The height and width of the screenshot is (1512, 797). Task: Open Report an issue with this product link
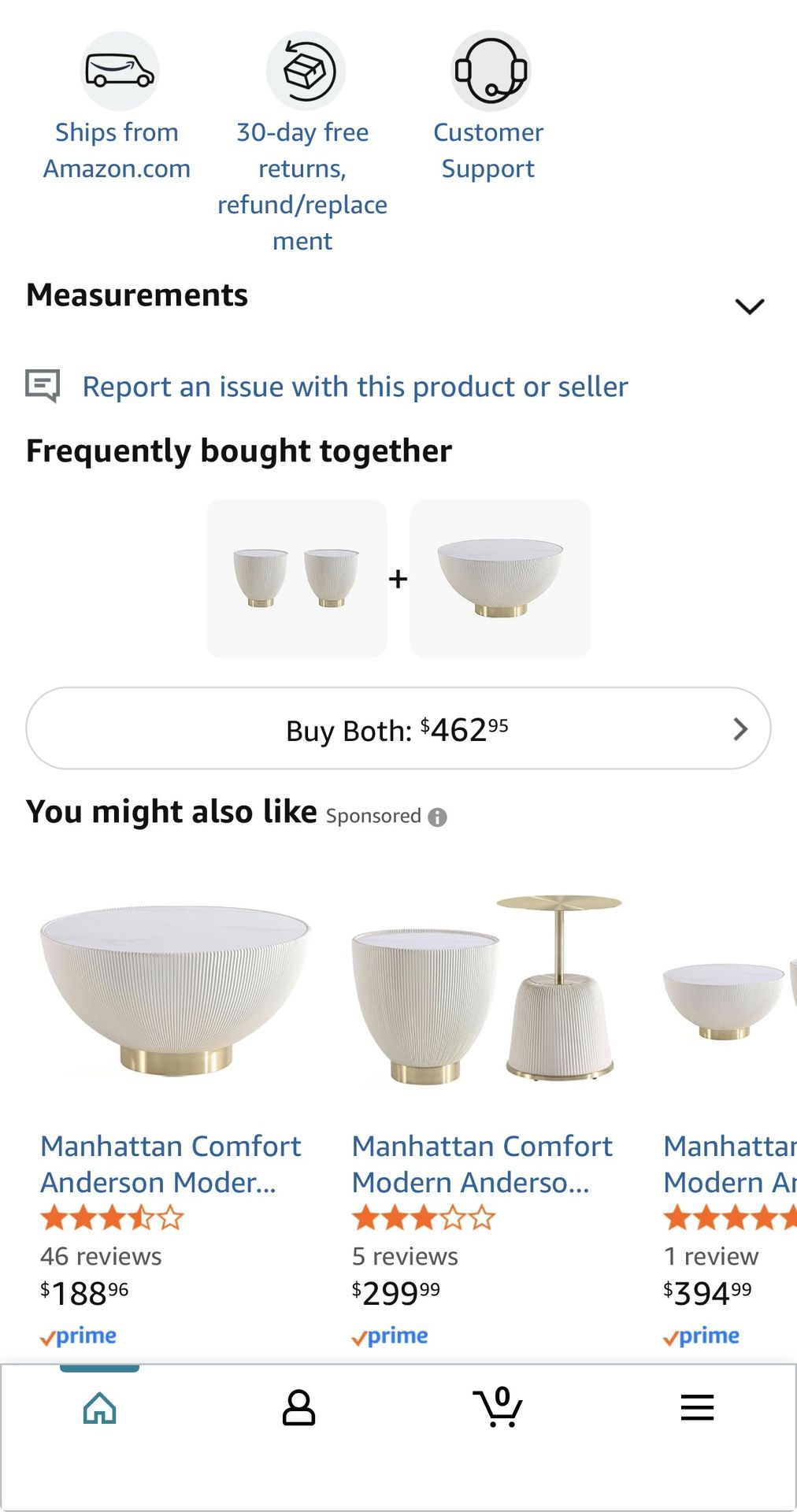355,387
